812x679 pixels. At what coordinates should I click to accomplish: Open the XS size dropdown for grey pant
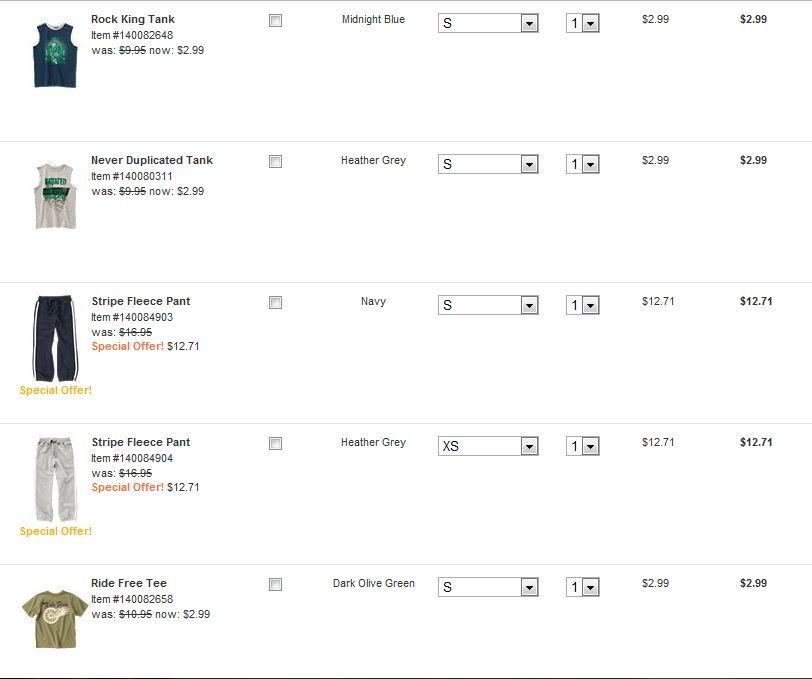tap(488, 446)
